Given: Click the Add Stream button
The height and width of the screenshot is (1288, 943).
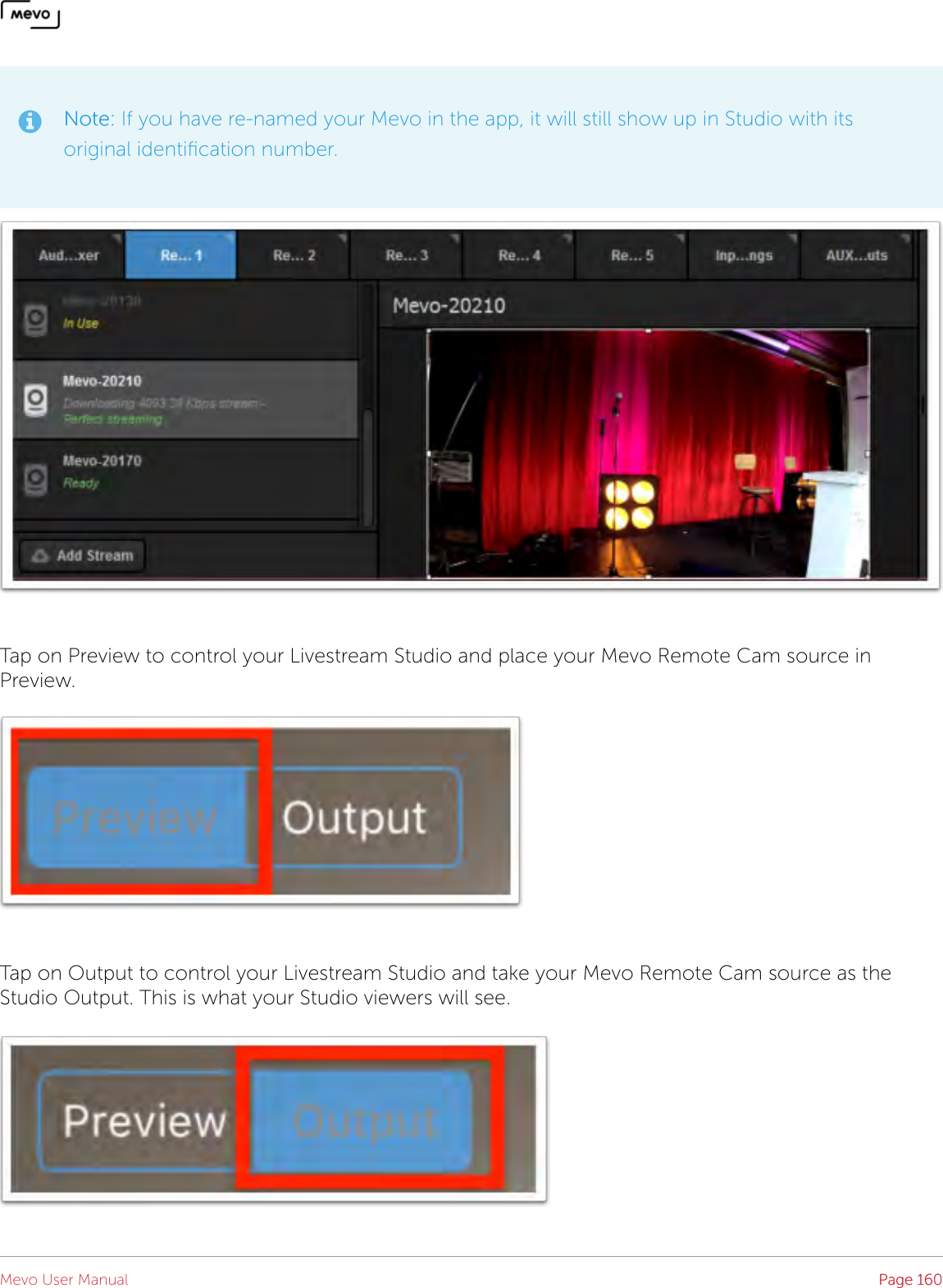Looking at the screenshot, I should coord(82,555).
